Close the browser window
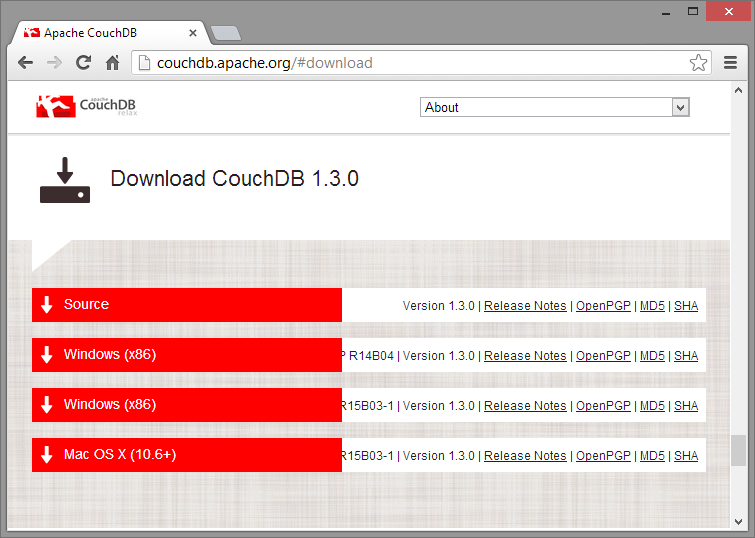 729,11
